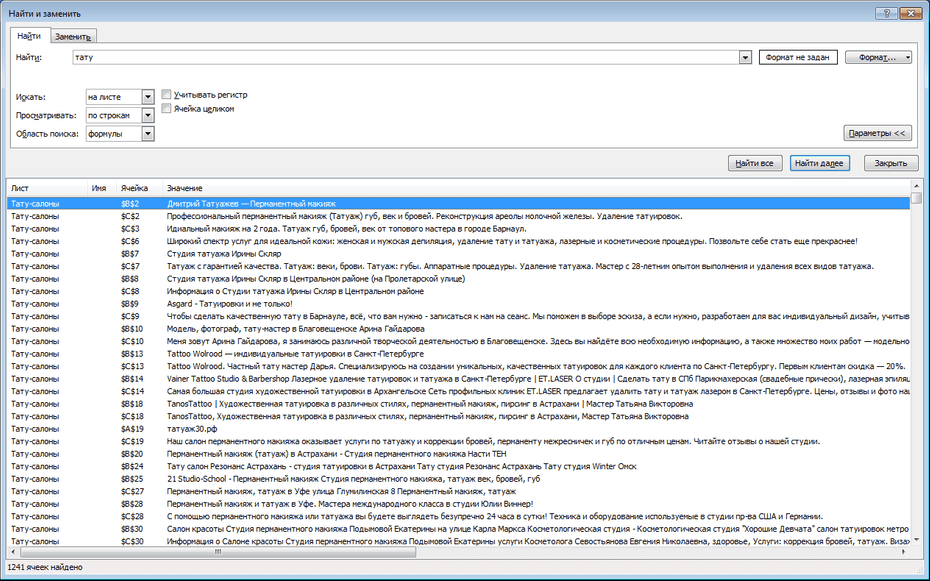Select result row for cell $B$20

pos(458,454)
